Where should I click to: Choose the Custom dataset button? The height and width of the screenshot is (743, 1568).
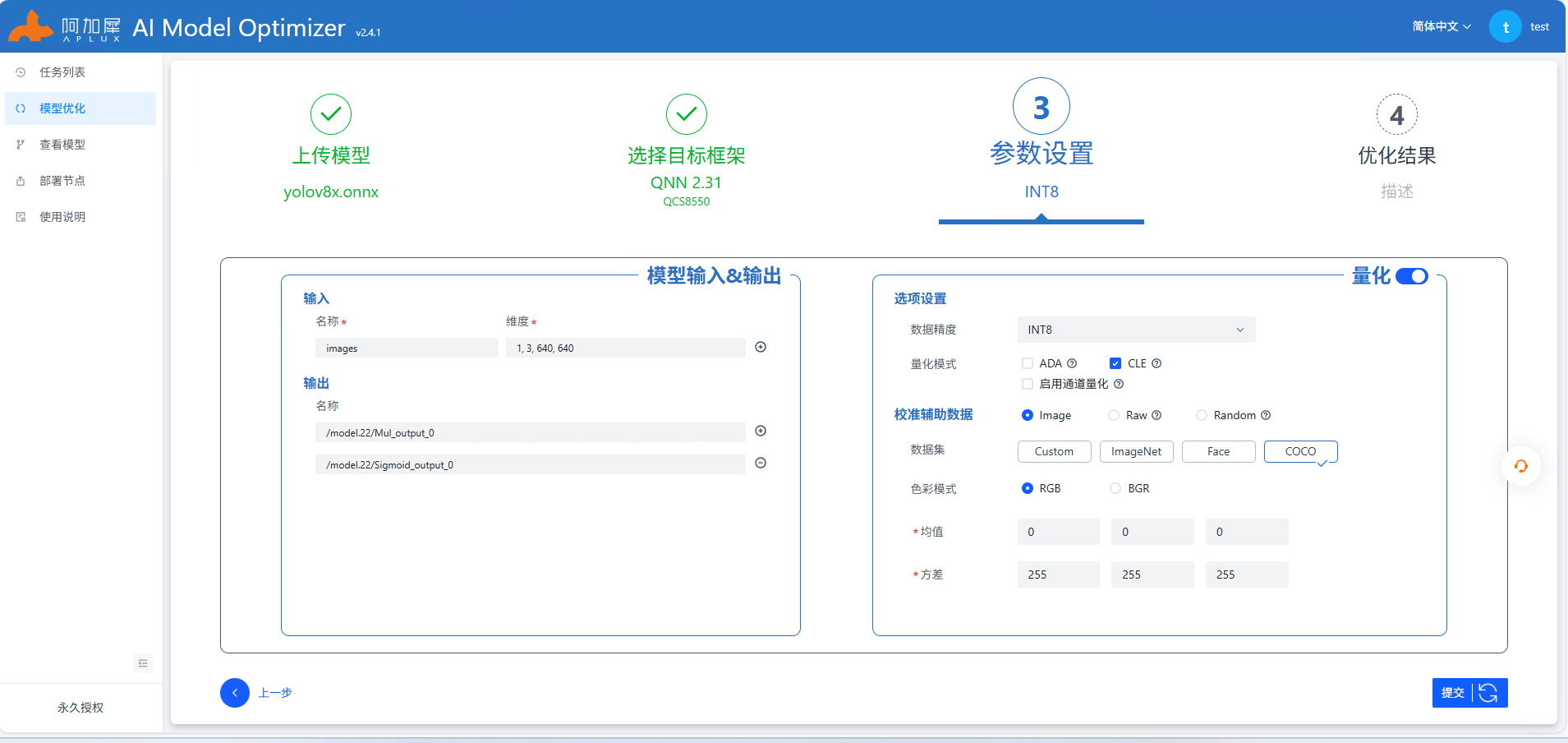pyautogui.click(x=1055, y=451)
